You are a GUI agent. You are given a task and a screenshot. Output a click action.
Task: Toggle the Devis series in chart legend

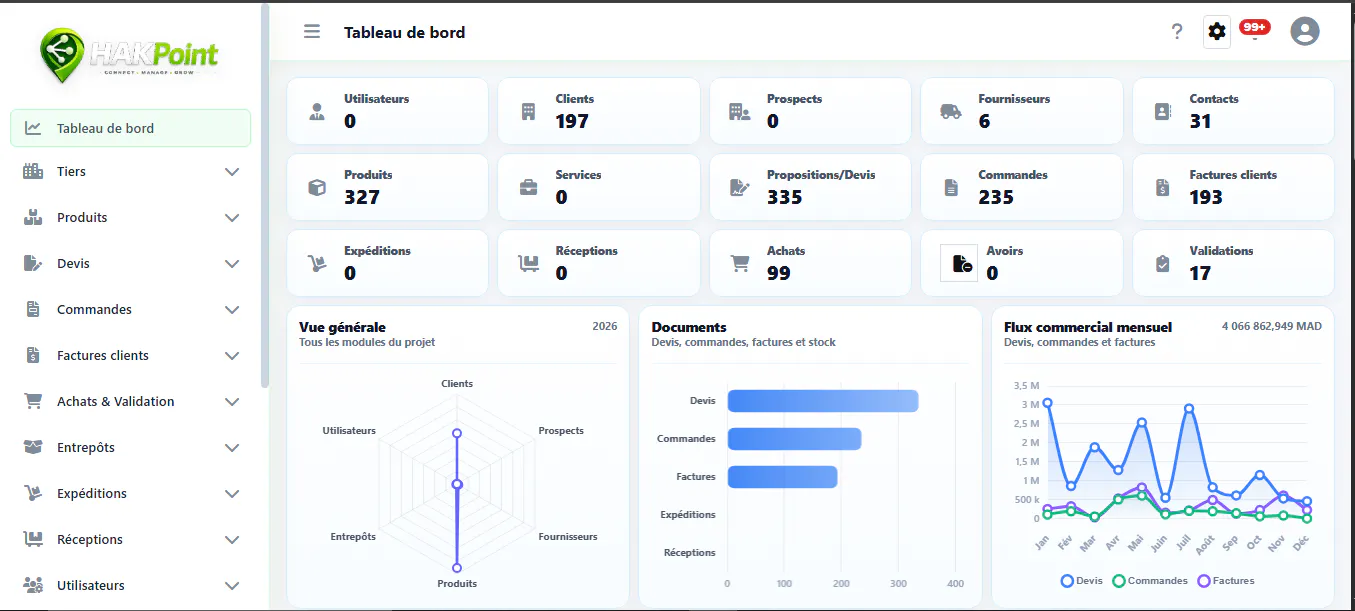[x=1083, y=580]
